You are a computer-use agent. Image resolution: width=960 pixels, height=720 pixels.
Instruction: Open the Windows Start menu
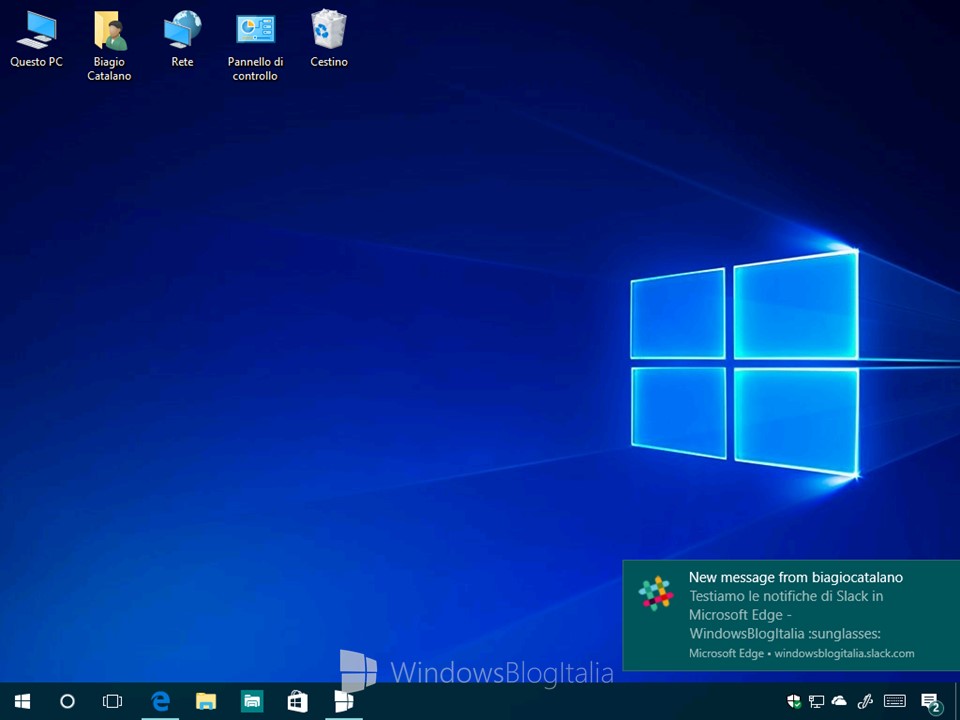tap(23, 702)
